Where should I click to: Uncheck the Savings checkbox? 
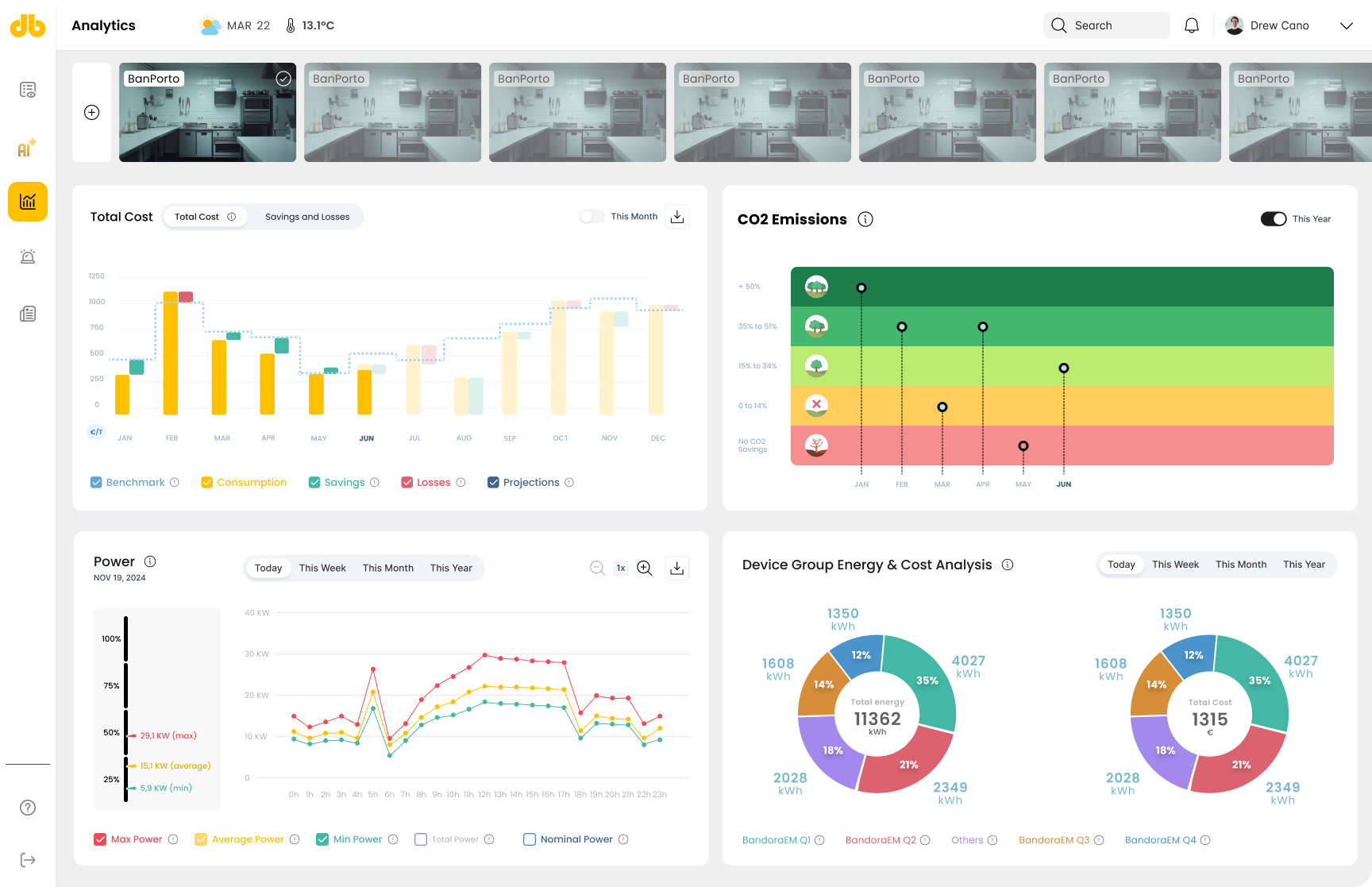314,483
